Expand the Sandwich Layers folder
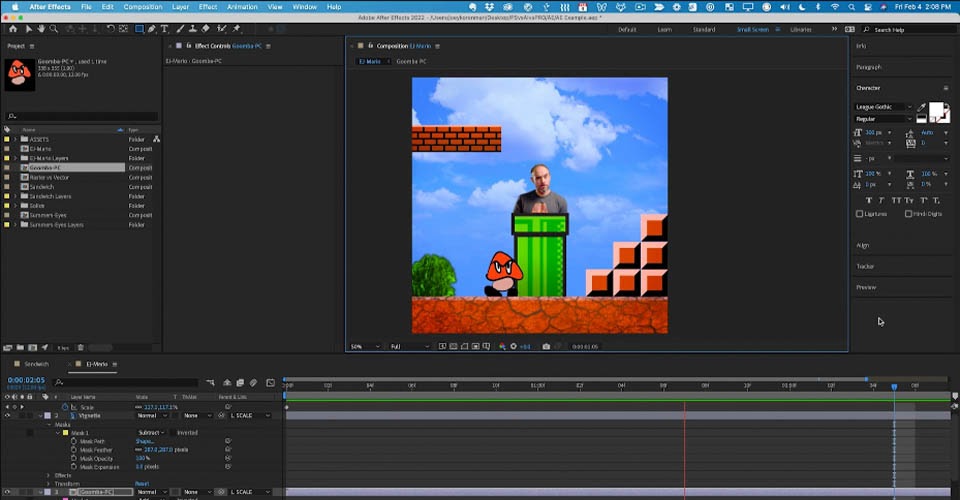Screen dimensions: 960x500 pos(15,196)
